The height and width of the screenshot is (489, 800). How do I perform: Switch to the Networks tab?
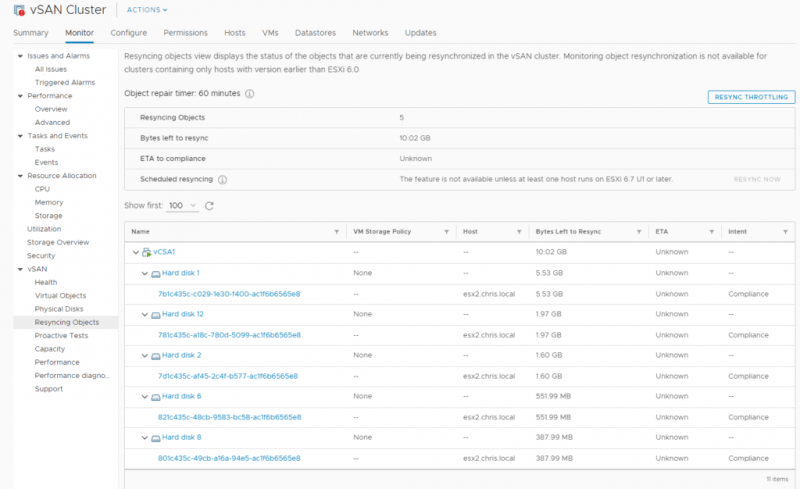point(370,33)
